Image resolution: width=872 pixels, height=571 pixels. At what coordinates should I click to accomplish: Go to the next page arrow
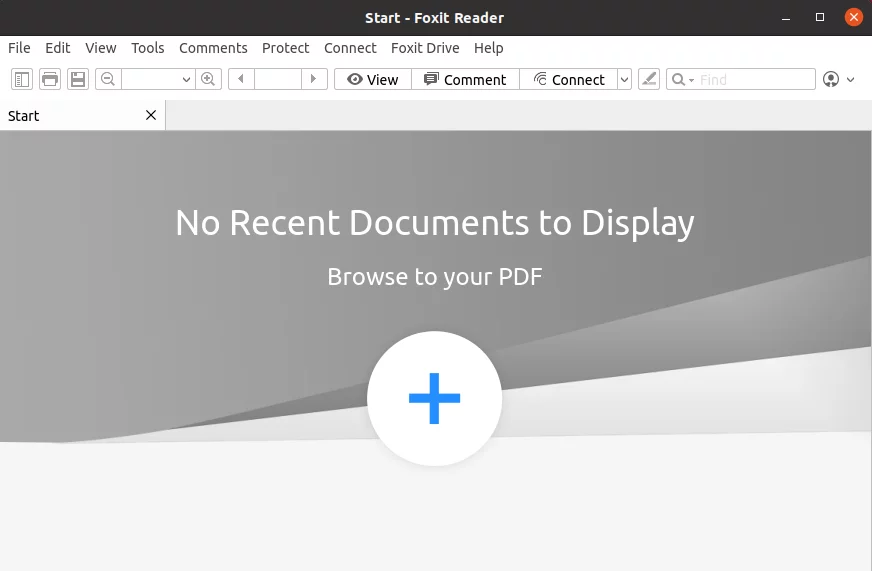click(x=314, y=79)
